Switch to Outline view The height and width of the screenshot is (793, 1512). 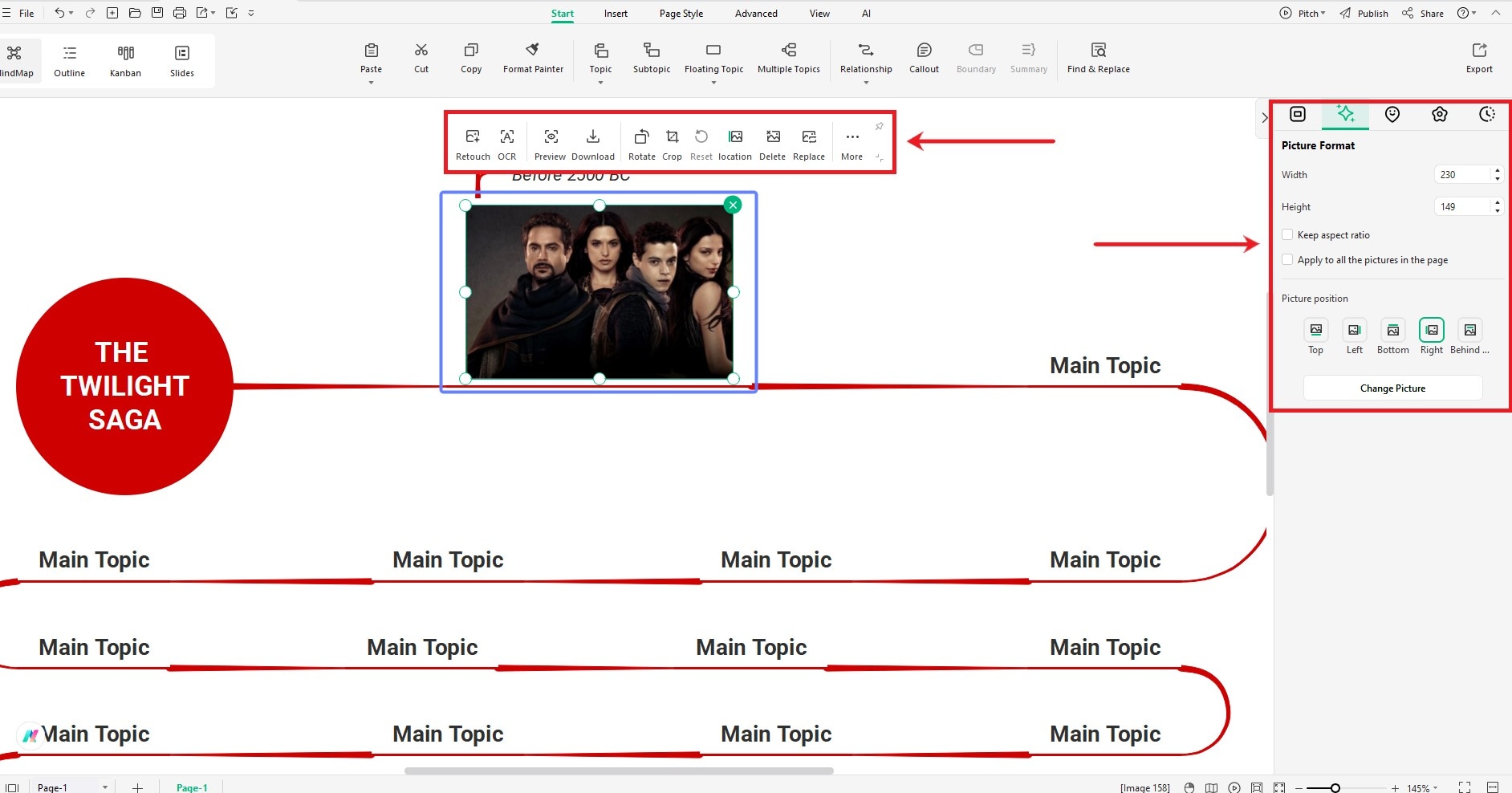pyautogui.click(x=70, y=61)
